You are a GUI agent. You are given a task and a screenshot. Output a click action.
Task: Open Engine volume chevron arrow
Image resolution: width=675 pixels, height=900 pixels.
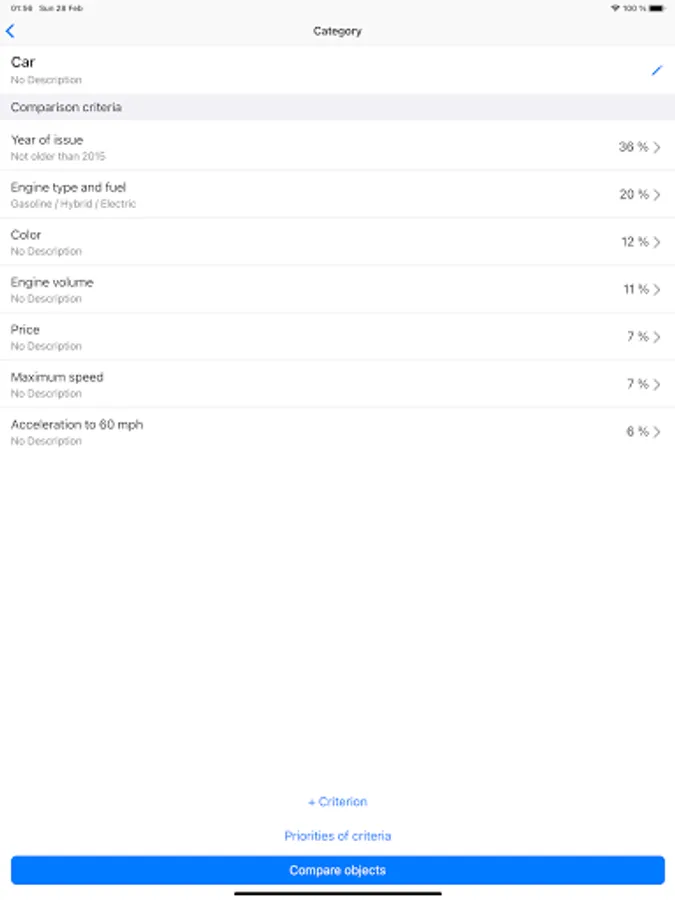657,290
